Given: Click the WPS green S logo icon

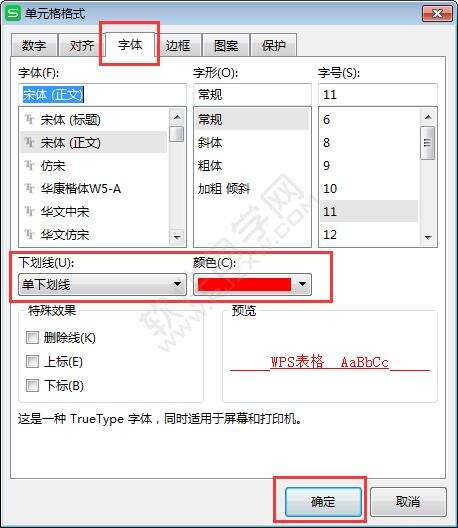Looking at the screenshot, I should (13, 13).
